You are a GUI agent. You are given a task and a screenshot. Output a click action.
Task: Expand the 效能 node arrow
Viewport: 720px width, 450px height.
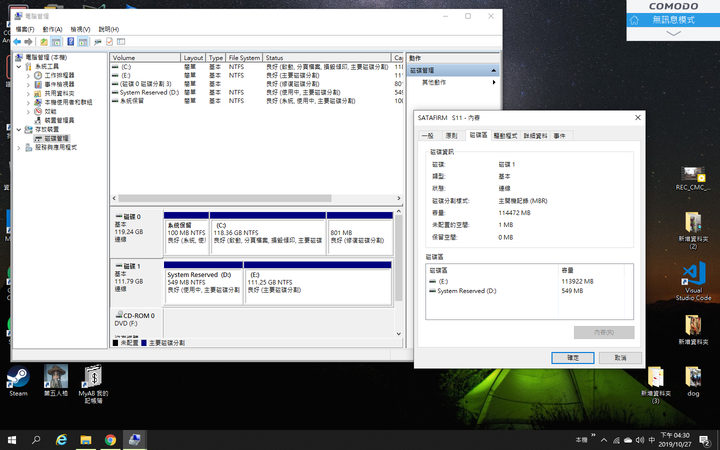click(28, 111)
